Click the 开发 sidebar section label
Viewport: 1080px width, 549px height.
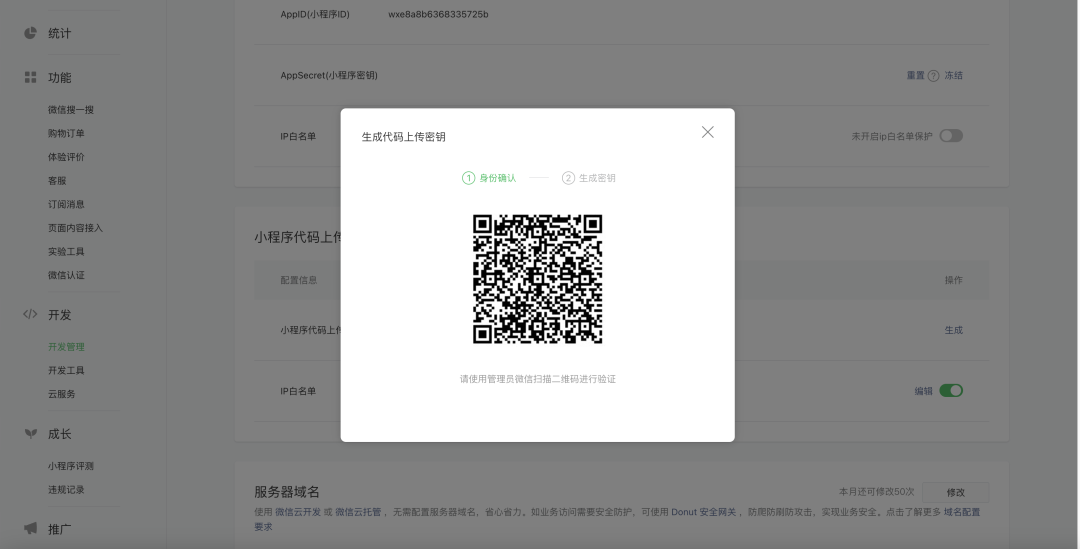pyautogui.click(x=59, y=315)
